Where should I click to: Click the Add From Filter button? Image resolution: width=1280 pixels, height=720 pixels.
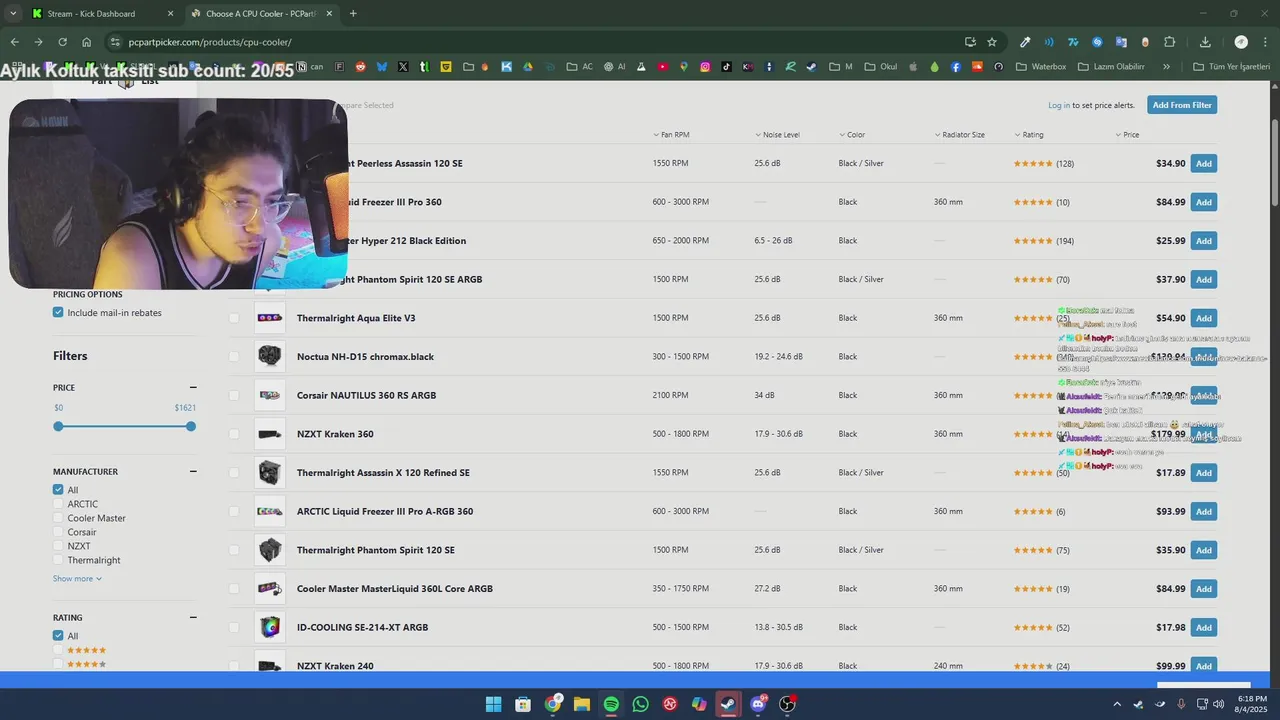tap(1182, 105)
